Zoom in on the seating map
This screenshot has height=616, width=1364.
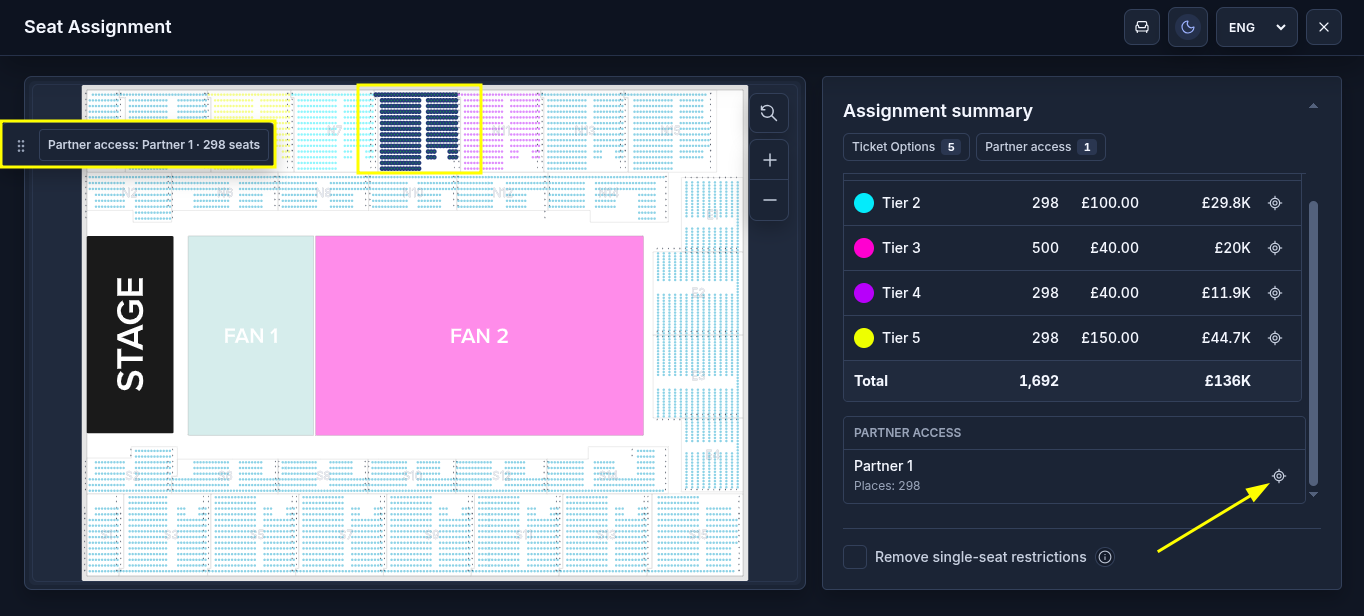tap(769, 160)
